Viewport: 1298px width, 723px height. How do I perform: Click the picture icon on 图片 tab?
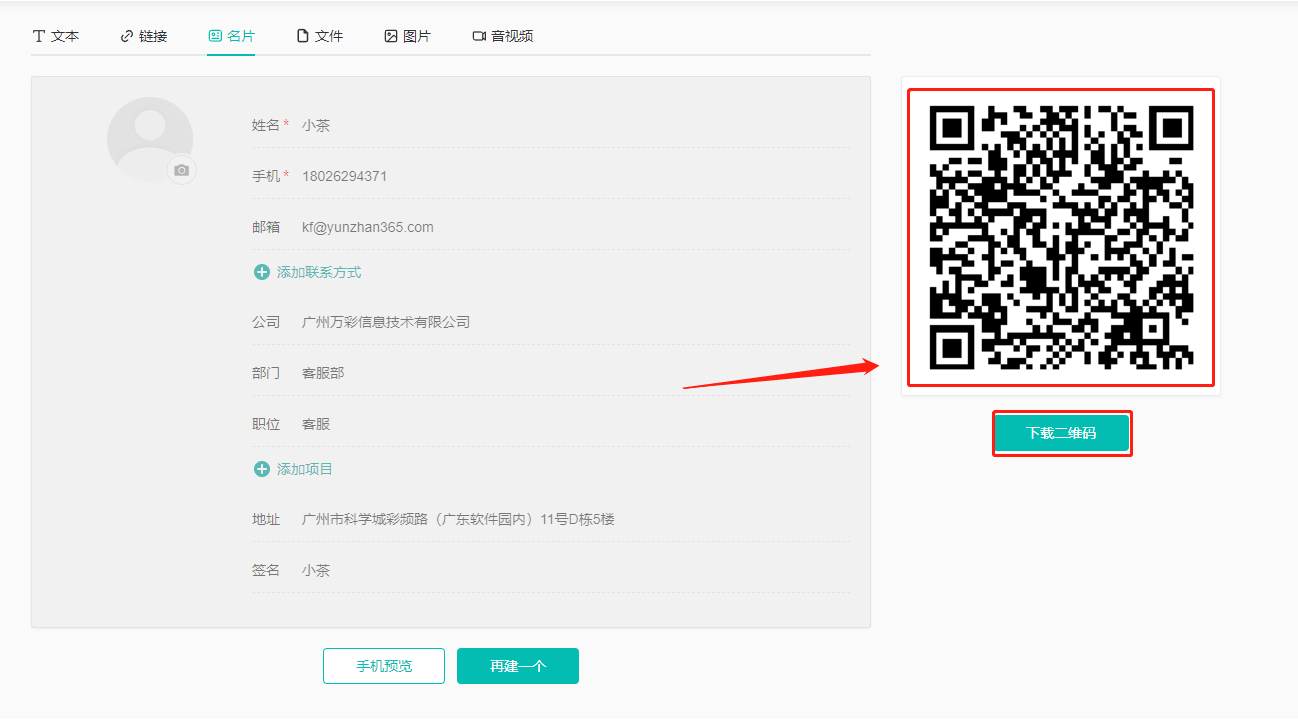391,36
